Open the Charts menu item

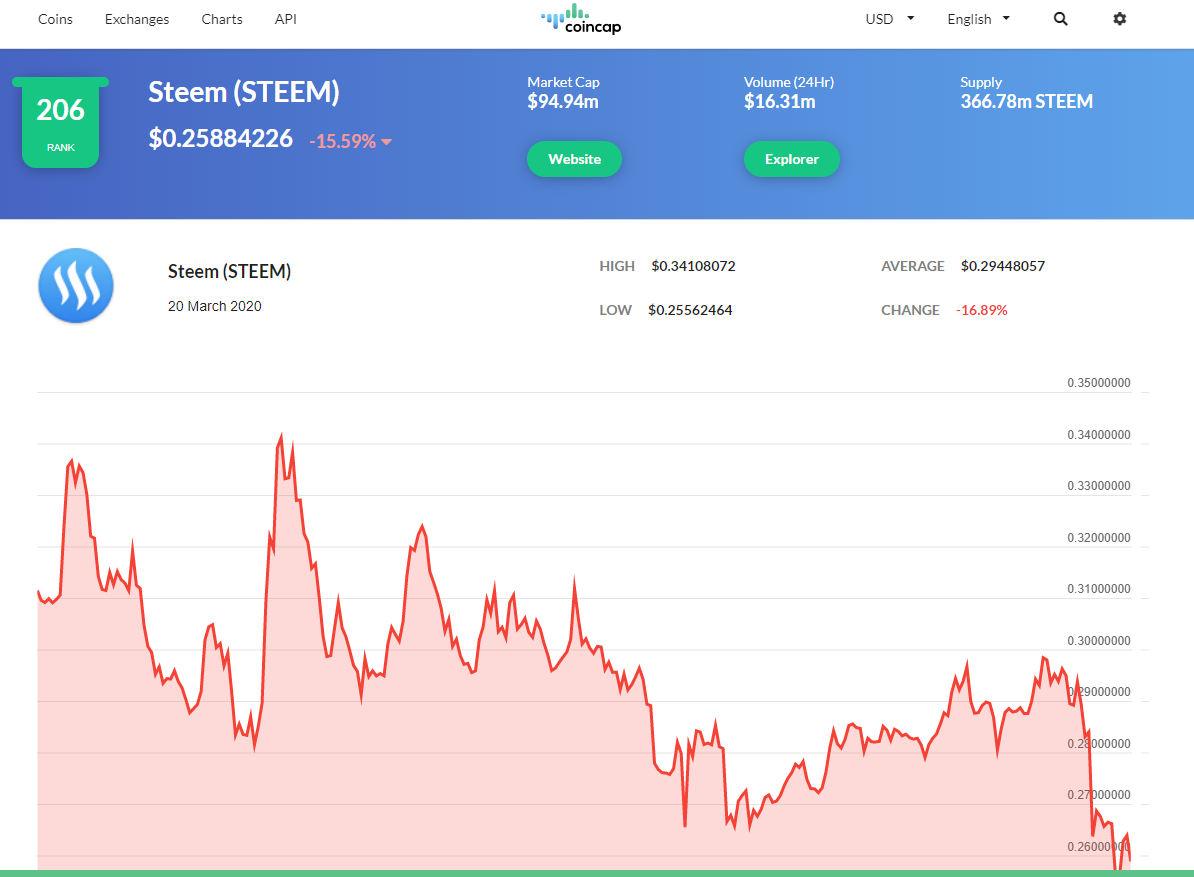point(222,19)
